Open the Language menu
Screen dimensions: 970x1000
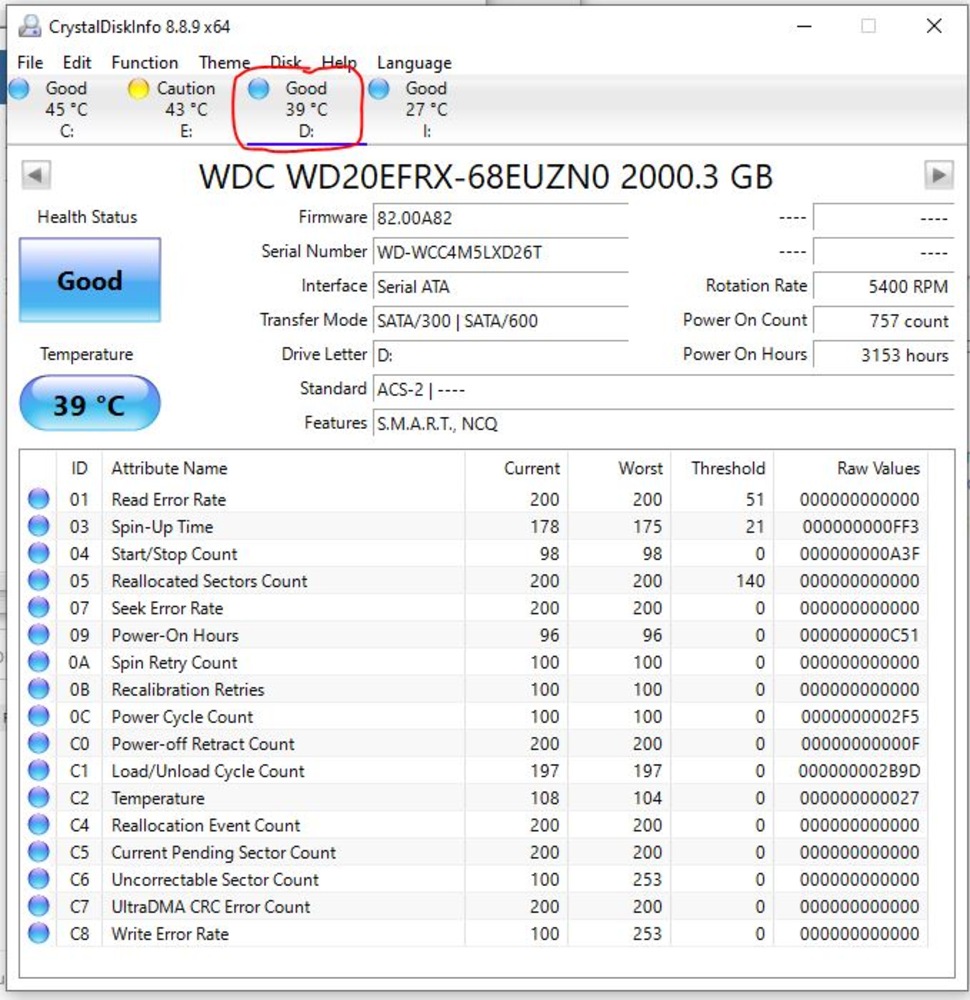(x=414, y=63)
